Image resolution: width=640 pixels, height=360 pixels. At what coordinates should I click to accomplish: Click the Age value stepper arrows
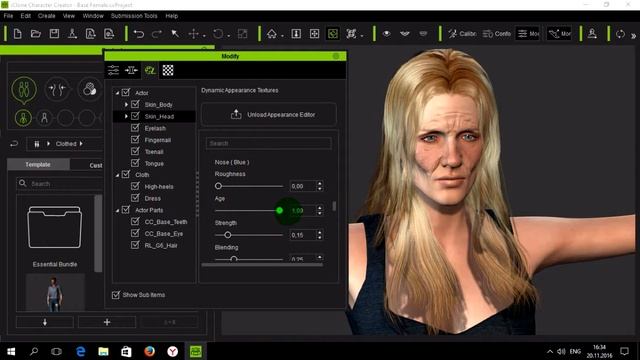click(320, 210)
